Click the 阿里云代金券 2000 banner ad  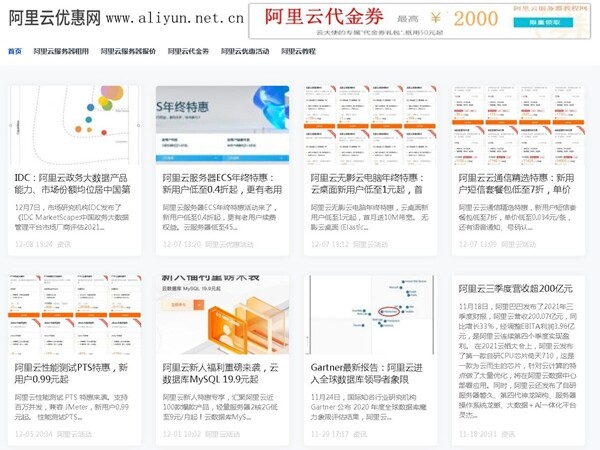point(419,21)
